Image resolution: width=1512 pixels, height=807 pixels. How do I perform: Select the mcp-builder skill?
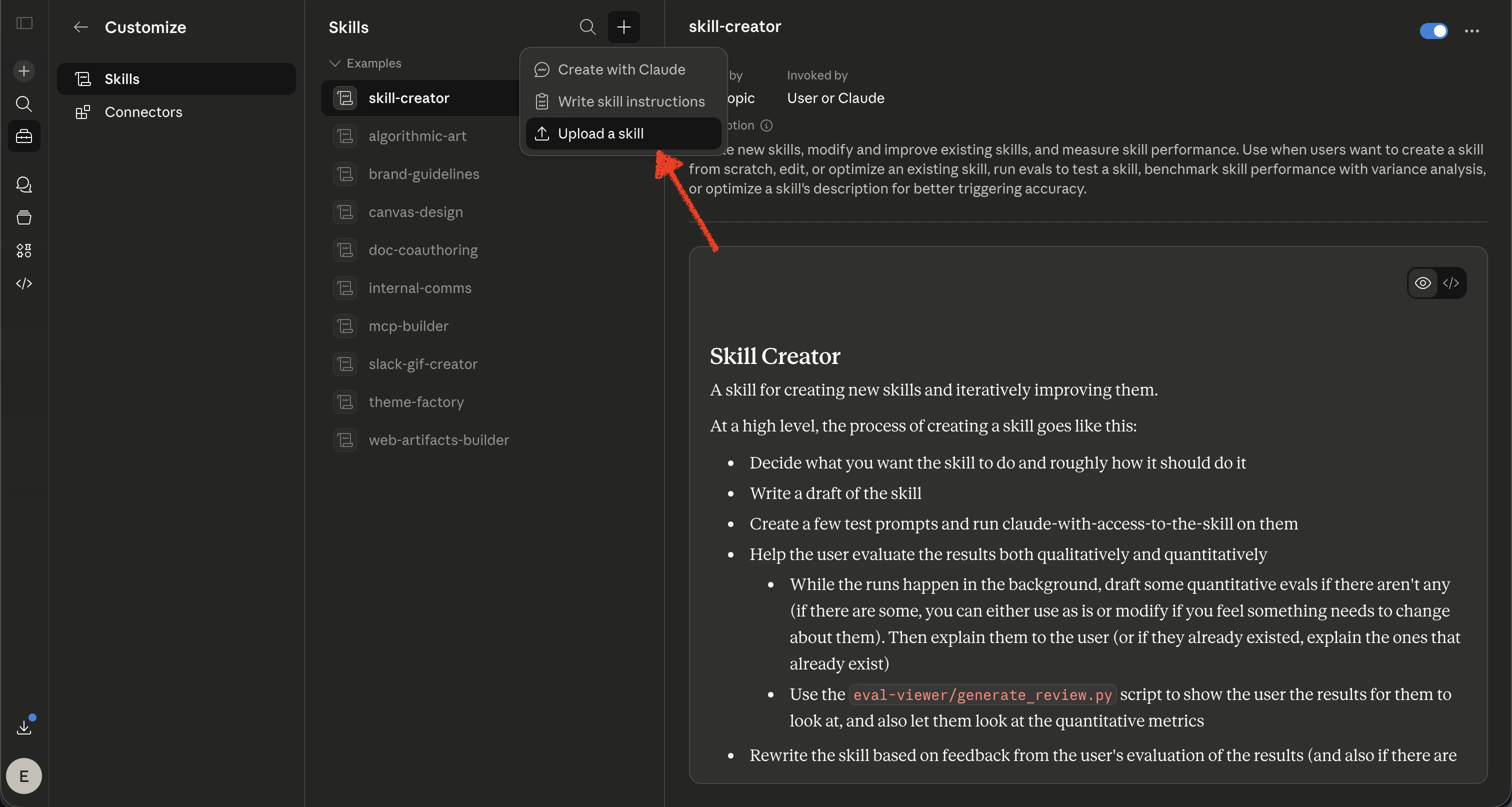click(408, 325)
